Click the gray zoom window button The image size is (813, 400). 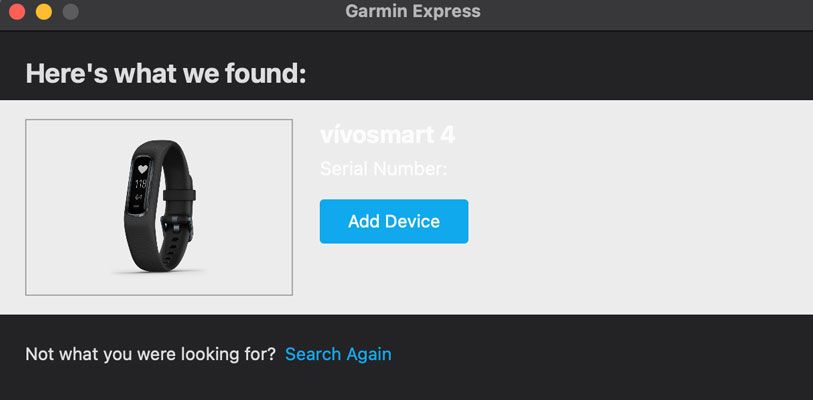(x=69, y=12)
